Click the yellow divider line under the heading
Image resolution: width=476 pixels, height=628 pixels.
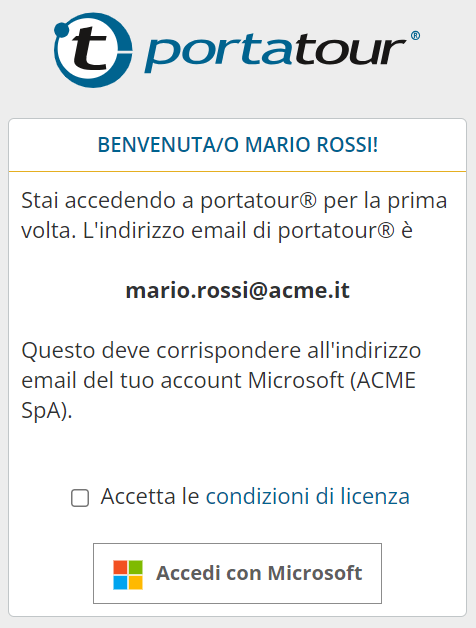[238, 171]
